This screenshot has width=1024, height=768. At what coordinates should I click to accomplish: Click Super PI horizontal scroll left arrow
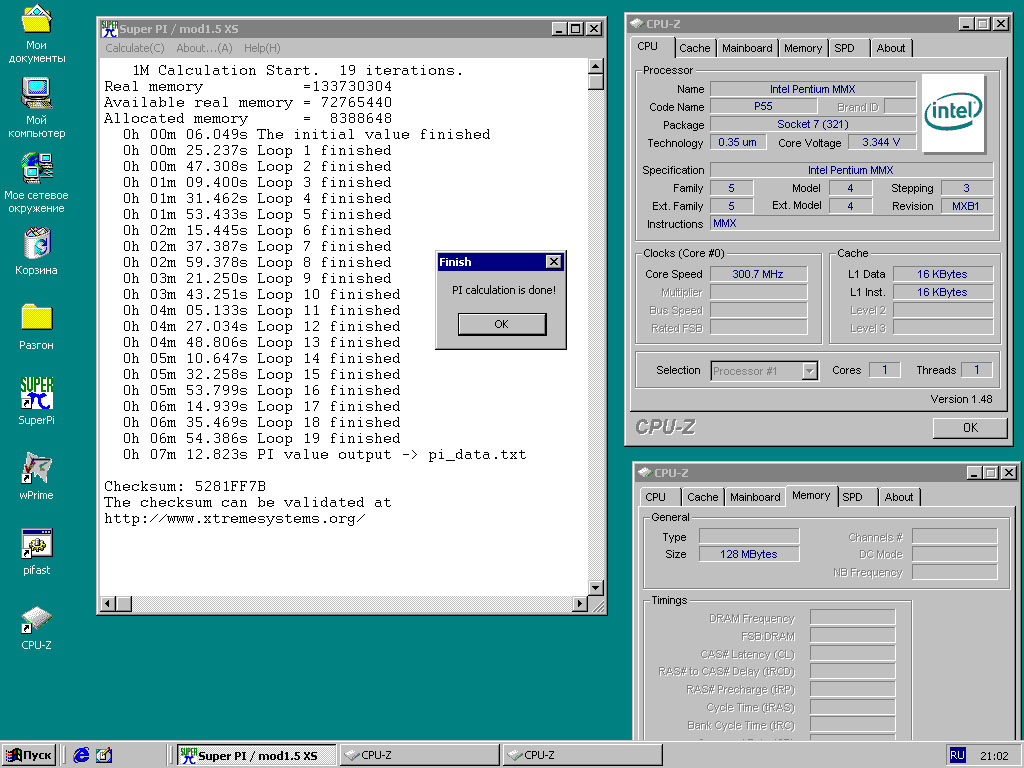point(109,604)
